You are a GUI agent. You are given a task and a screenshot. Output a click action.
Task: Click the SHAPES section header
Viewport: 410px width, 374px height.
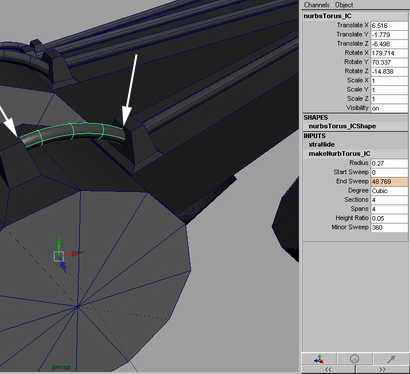pyautogui.click(x=316, y=118)
